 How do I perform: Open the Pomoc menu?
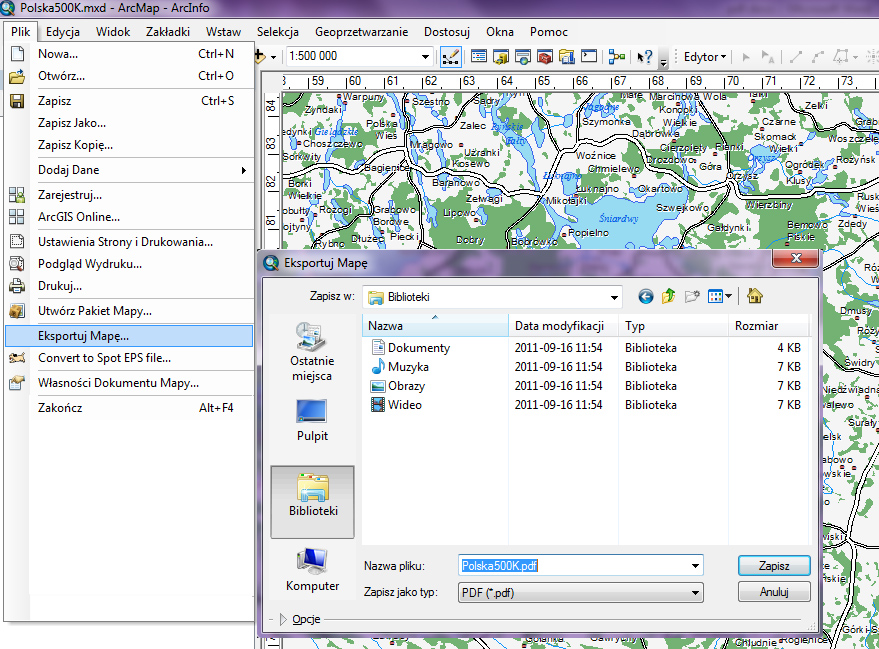point(548,32)
